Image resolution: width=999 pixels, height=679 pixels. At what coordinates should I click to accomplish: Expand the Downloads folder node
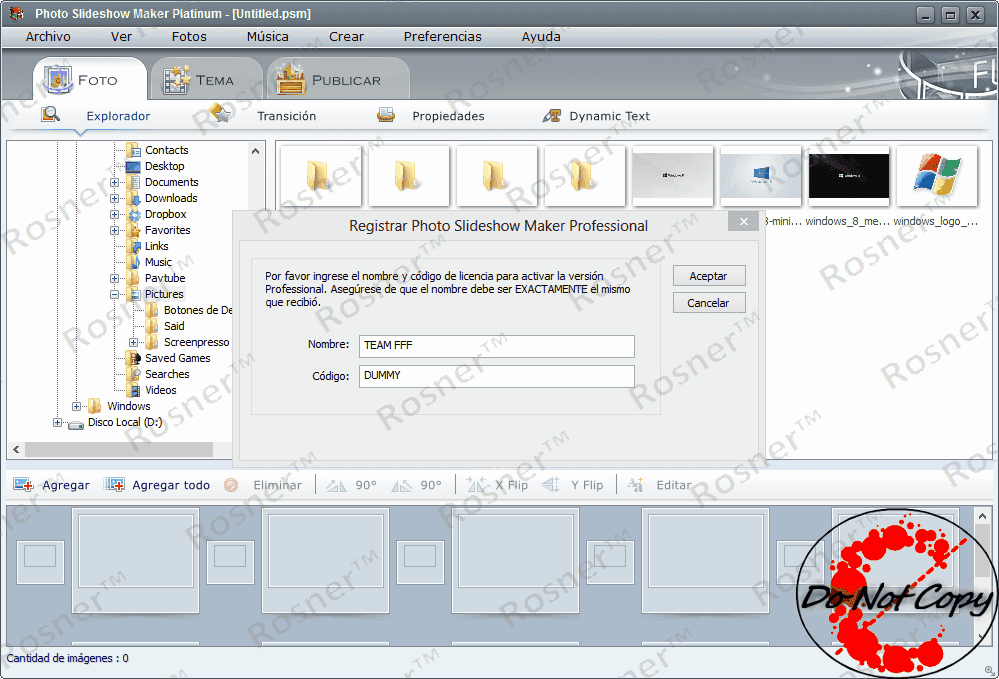115,198
